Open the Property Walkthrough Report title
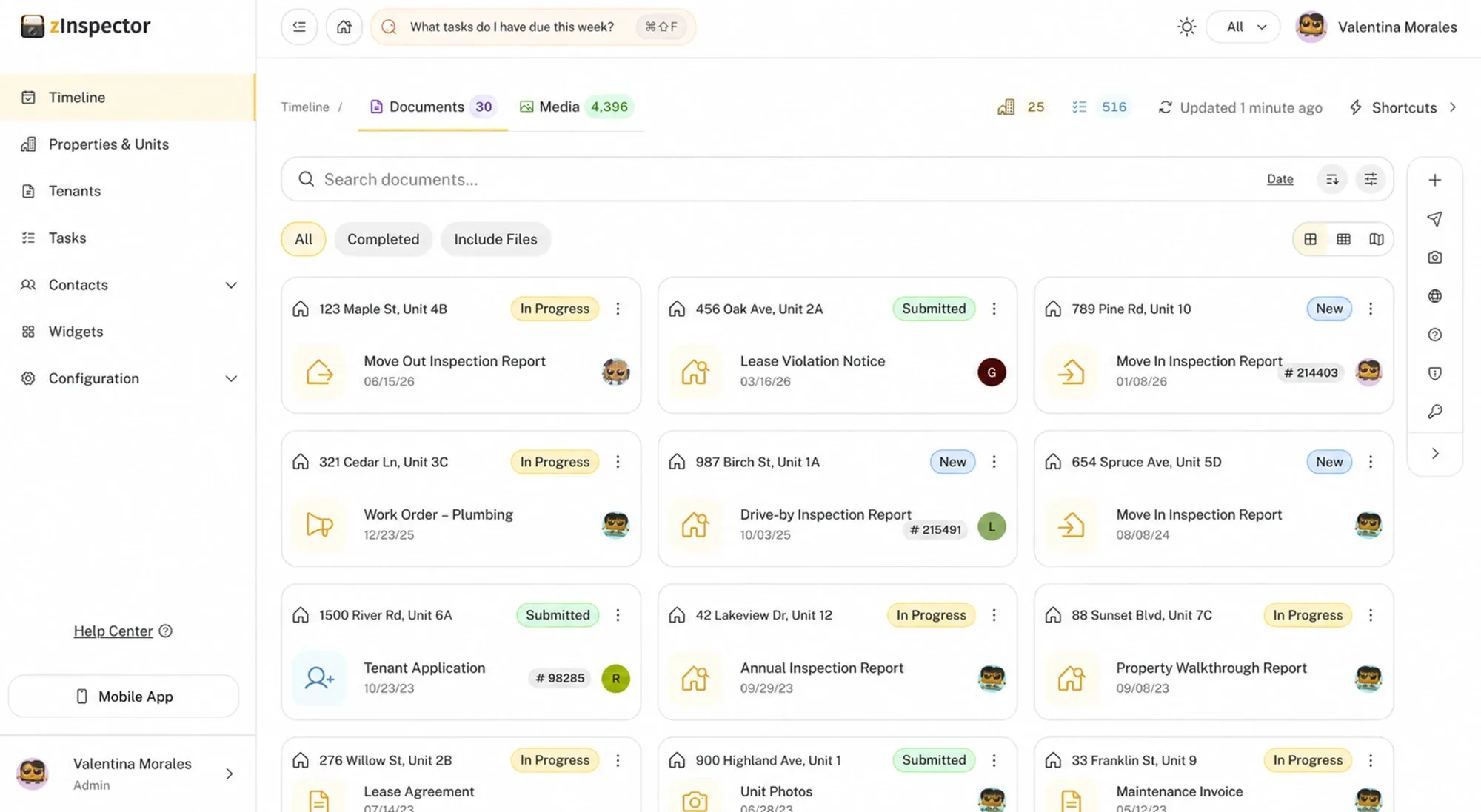Screen dimensions: 1481x812 [1211, 668]
